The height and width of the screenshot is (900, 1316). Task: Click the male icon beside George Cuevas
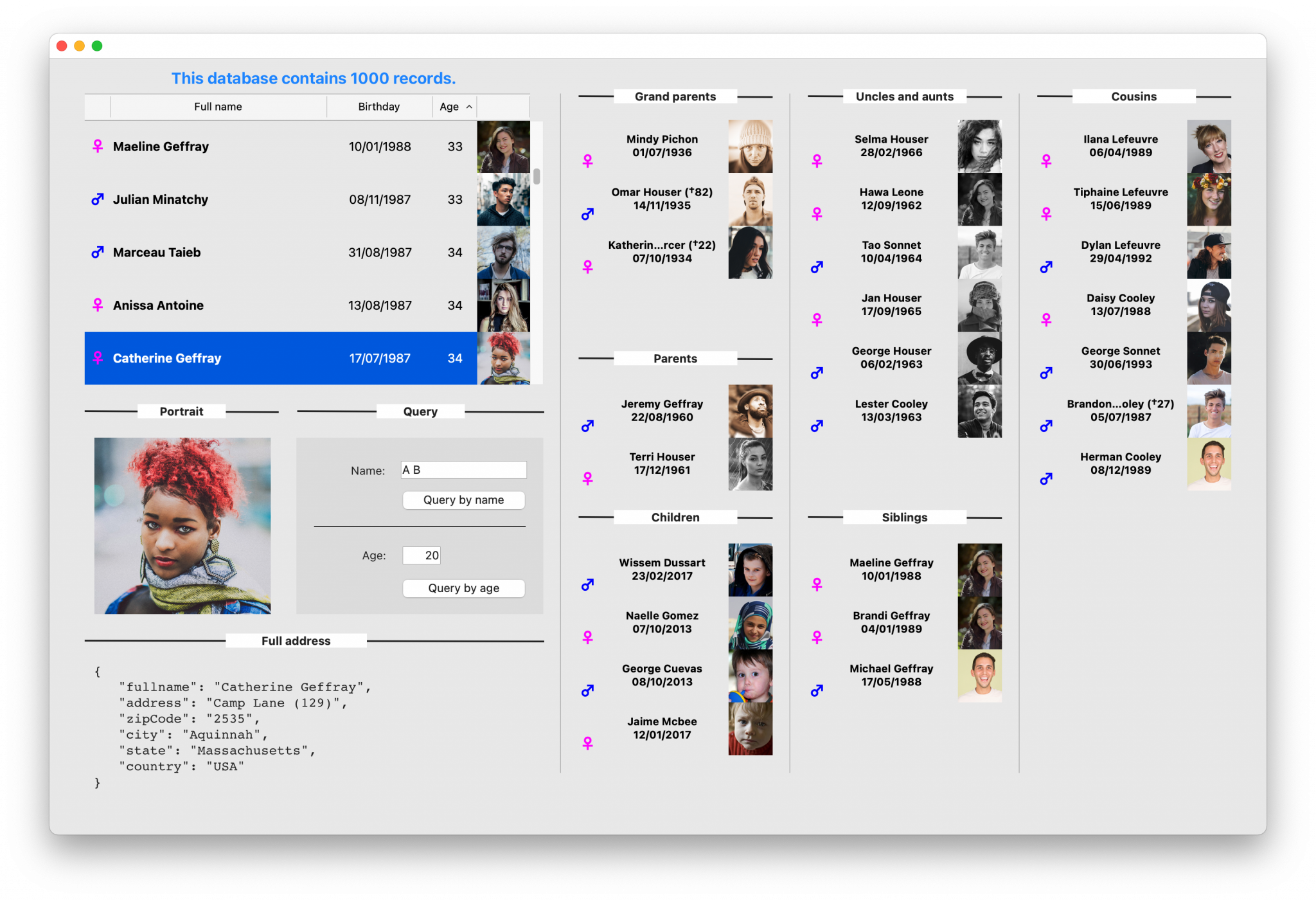pos(587,690)
